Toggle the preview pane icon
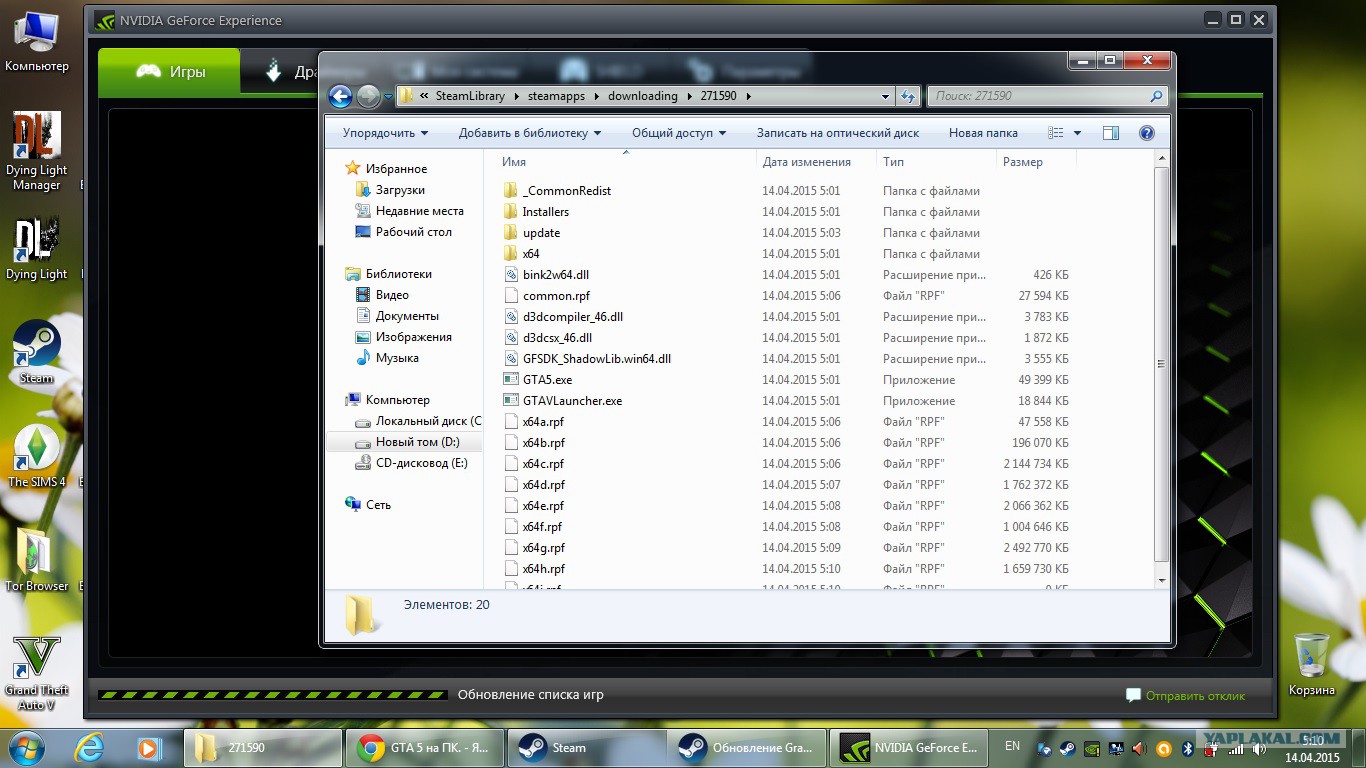The width and height of the screenshot is (1366, 768). click(1110, 133)
